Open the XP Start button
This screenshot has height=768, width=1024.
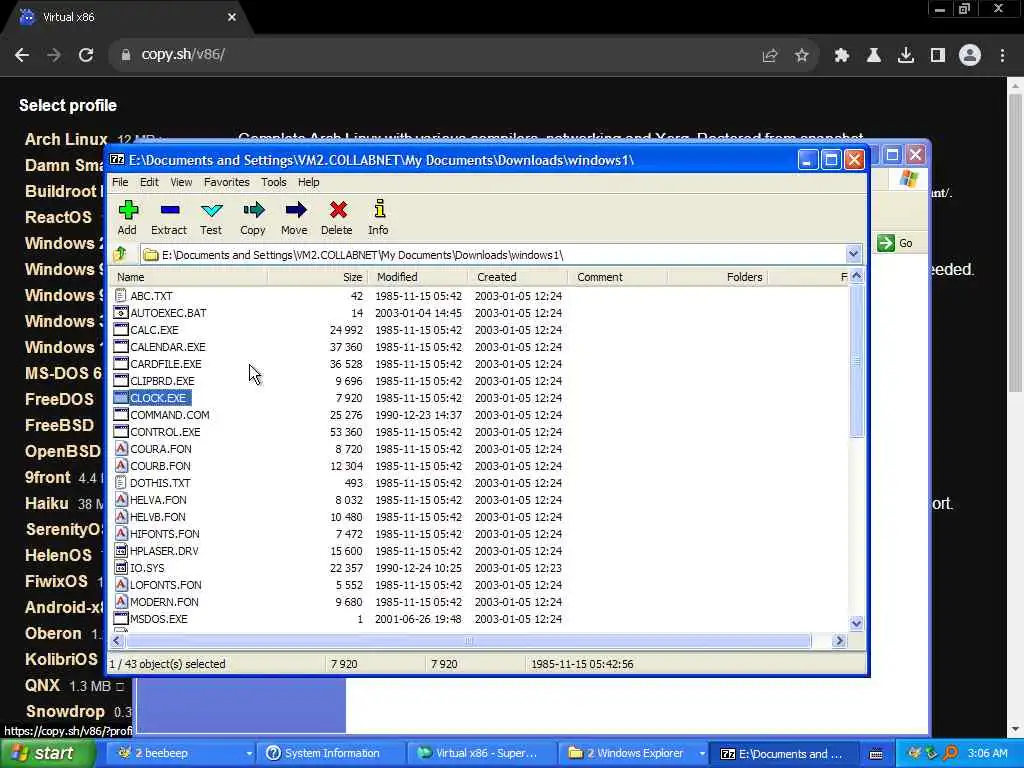pyautogui.click(x=48, y=753)
